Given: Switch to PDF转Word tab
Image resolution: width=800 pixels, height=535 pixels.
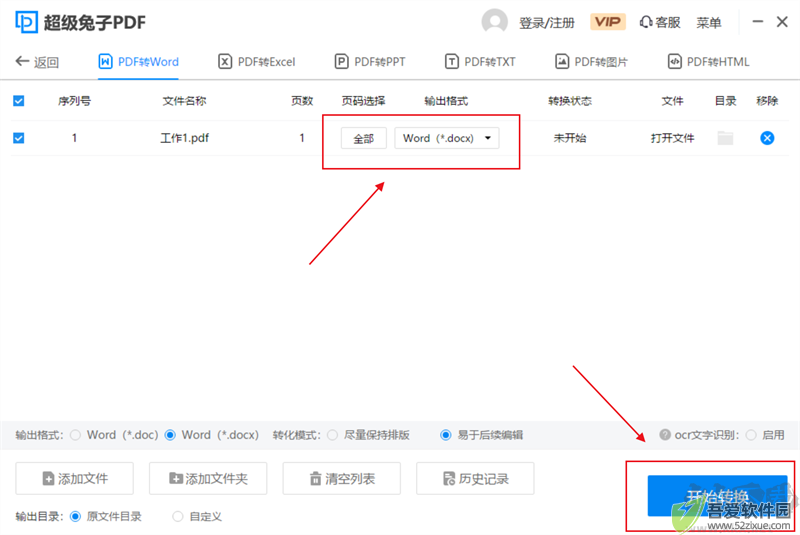Looking at the screenshot, I should (138, 62).
